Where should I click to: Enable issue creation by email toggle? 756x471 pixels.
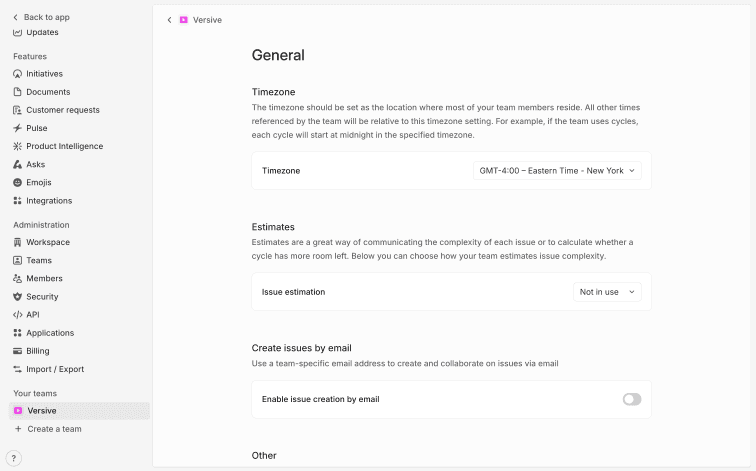[x=631, y=399]
